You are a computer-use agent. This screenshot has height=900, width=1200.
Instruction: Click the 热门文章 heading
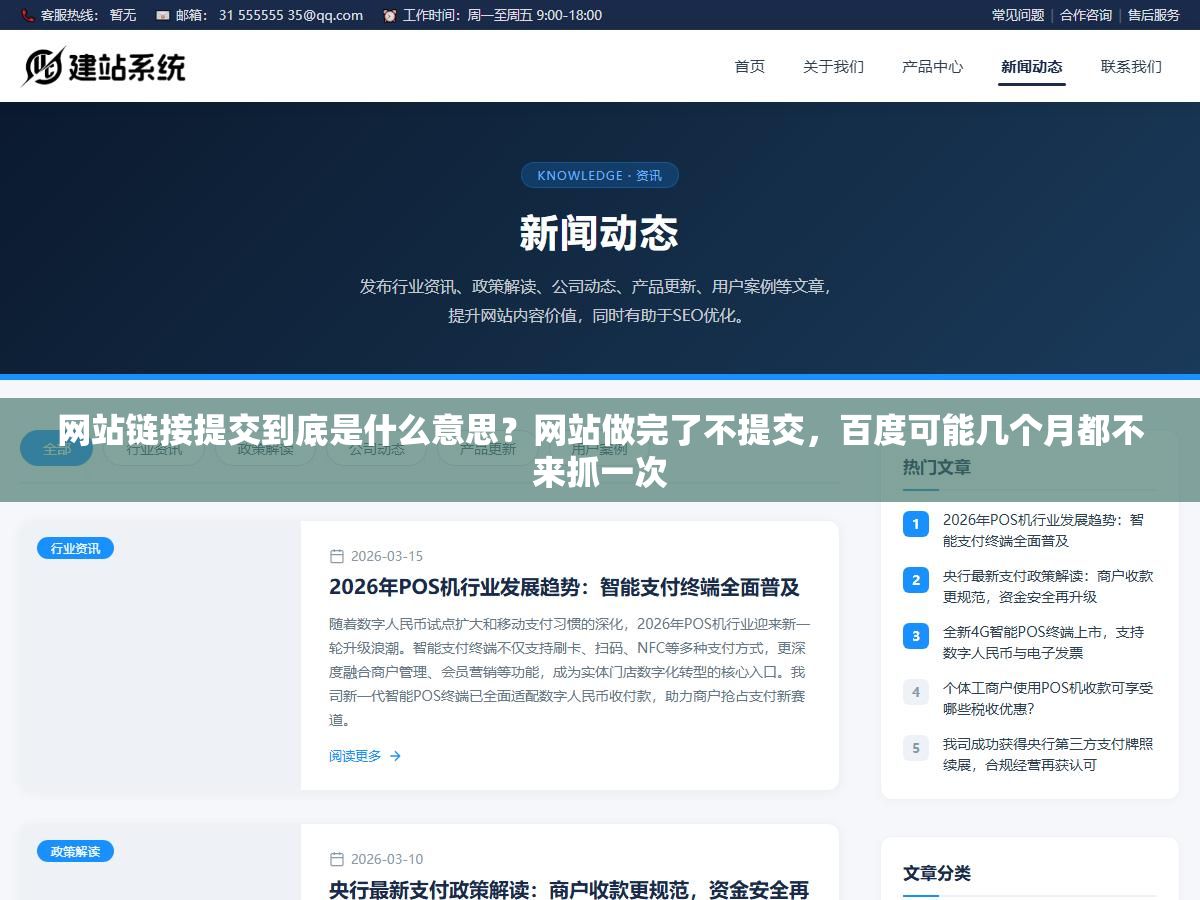tap(937, 467)
